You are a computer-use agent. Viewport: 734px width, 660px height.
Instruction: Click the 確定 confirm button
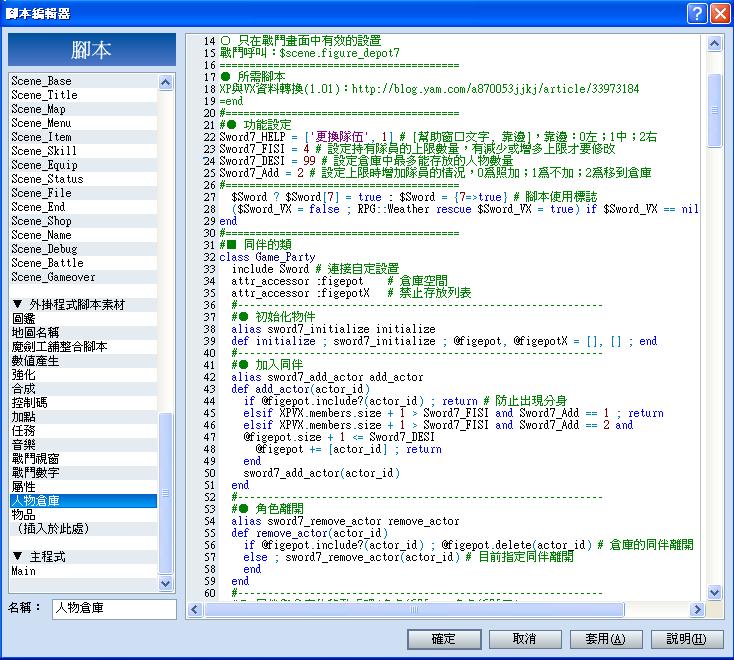coord(444,639)
